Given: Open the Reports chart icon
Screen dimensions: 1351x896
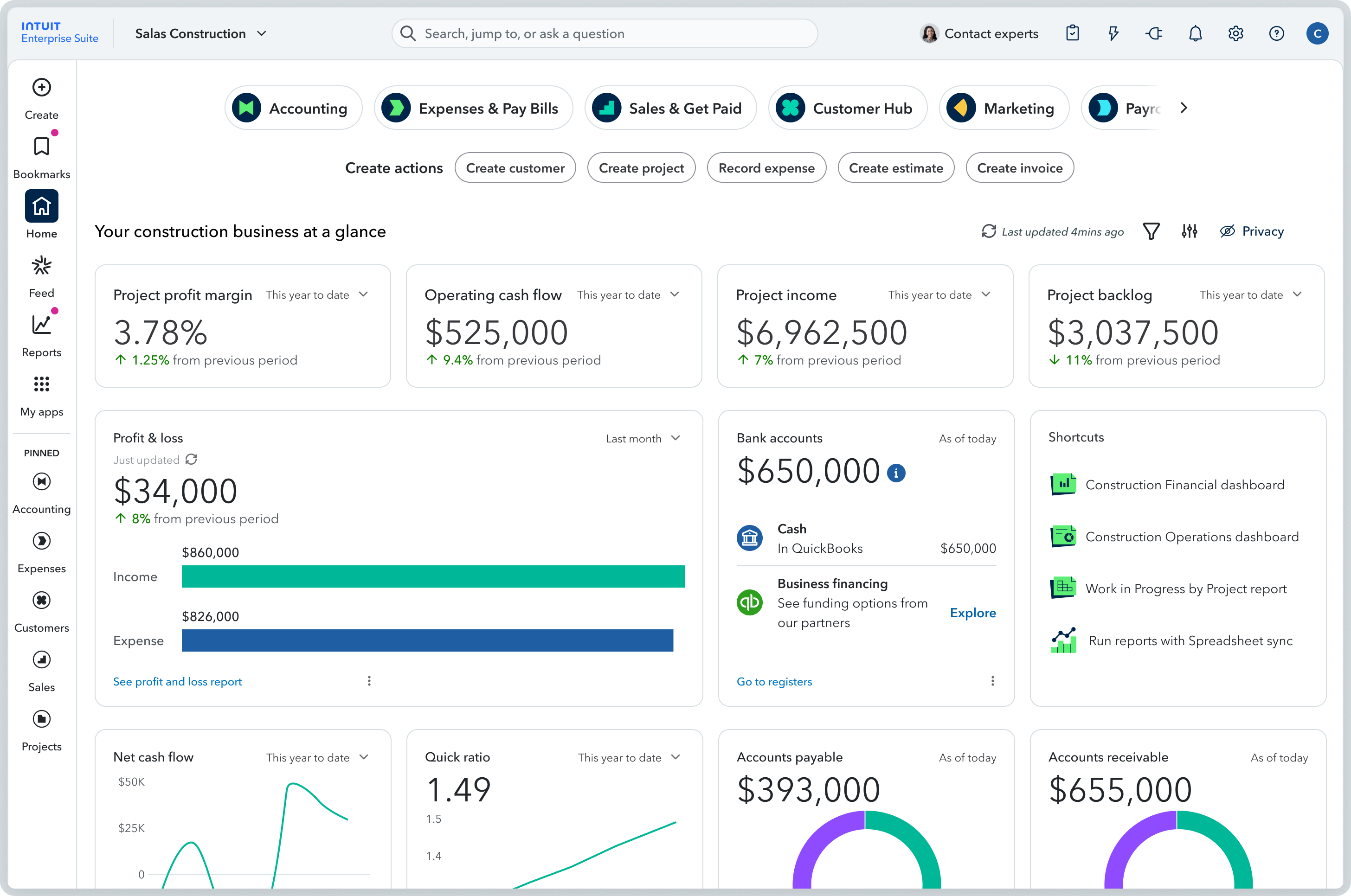Looking at the screenshot, I should [41, 325].
